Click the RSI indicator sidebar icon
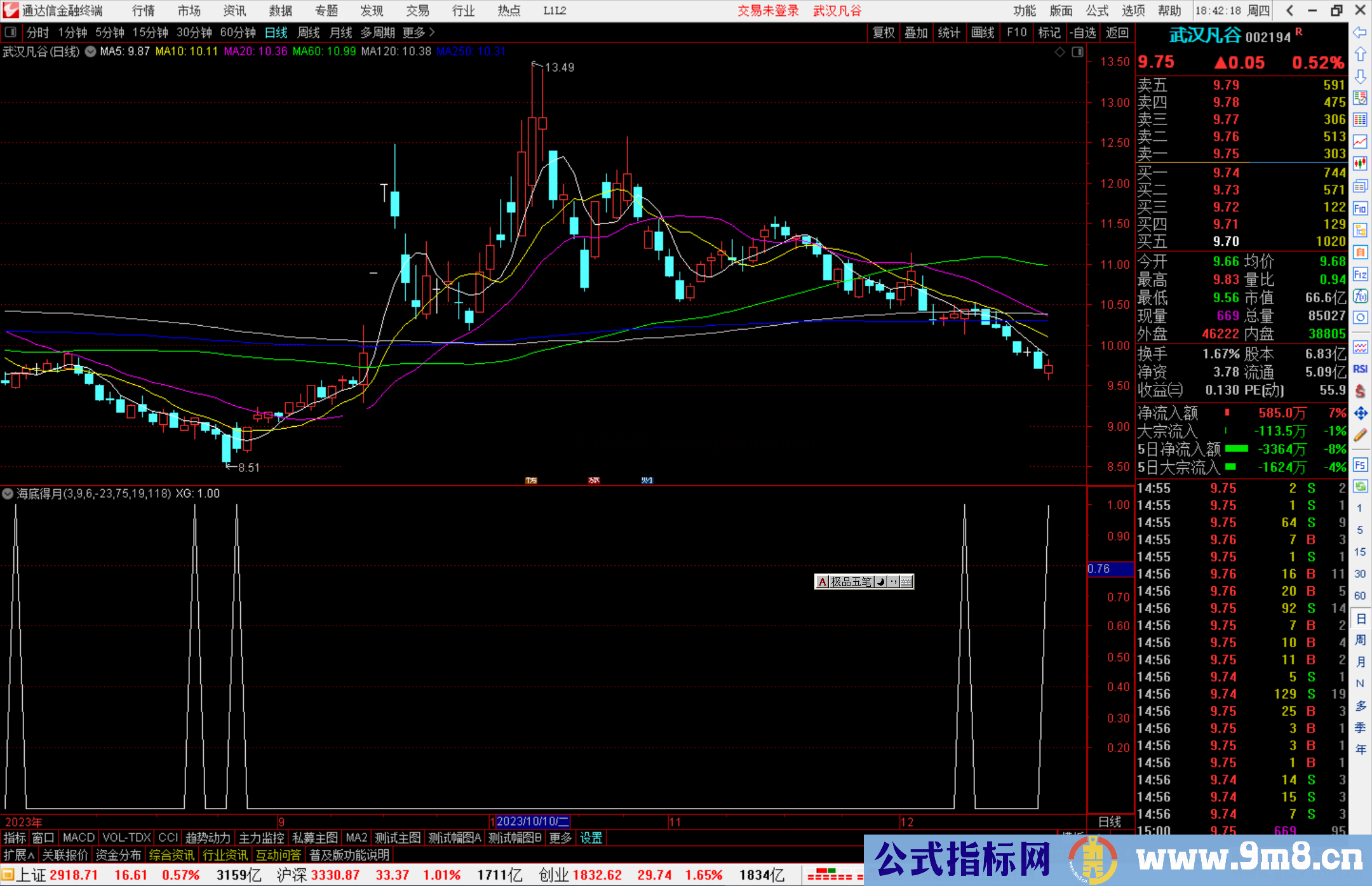 (1360, 369)
